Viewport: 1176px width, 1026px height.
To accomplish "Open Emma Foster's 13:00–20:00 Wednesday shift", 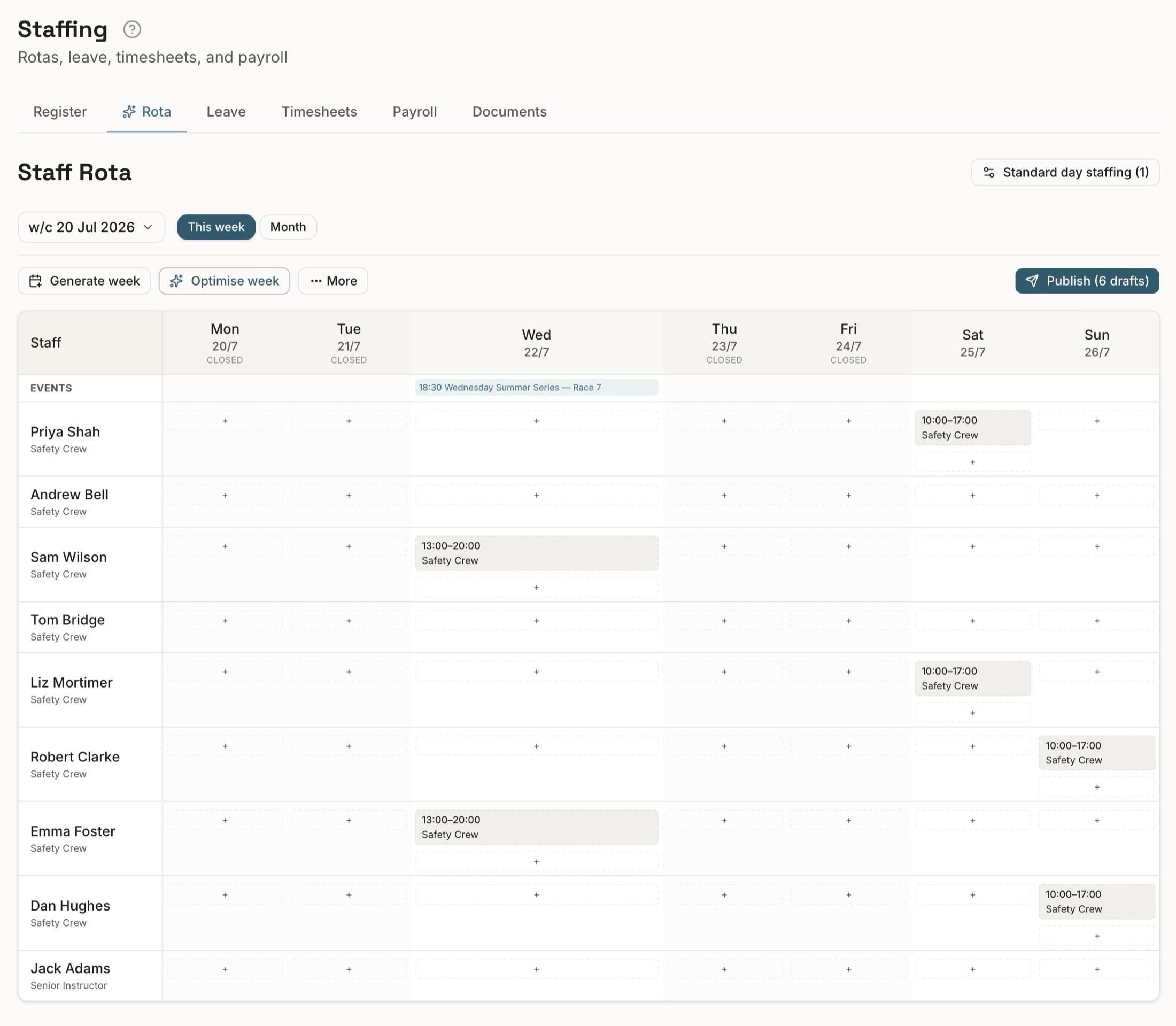I will (x=537, y=827).
